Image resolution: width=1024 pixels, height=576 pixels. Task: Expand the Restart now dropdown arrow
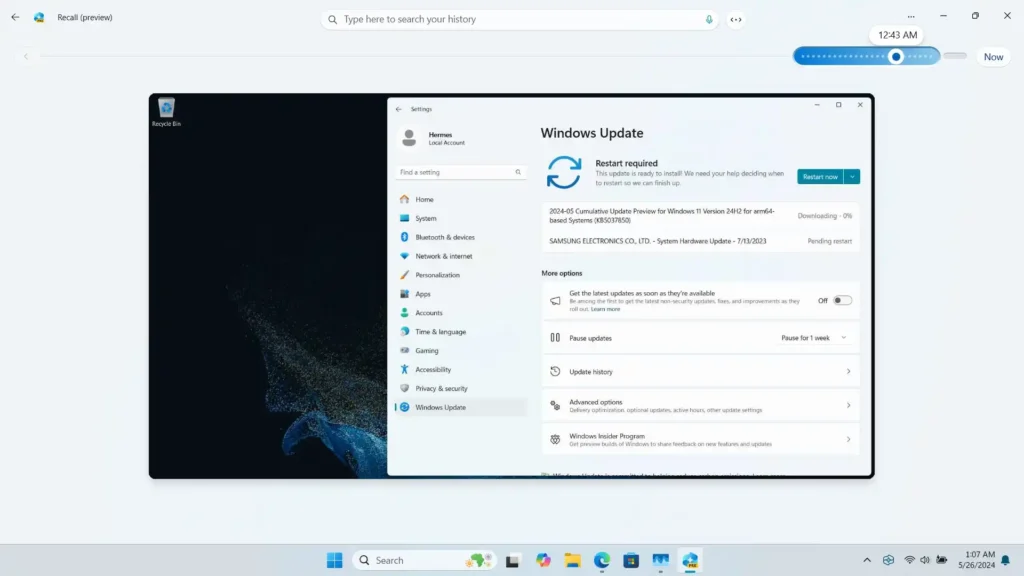click(x=852, y=176)
